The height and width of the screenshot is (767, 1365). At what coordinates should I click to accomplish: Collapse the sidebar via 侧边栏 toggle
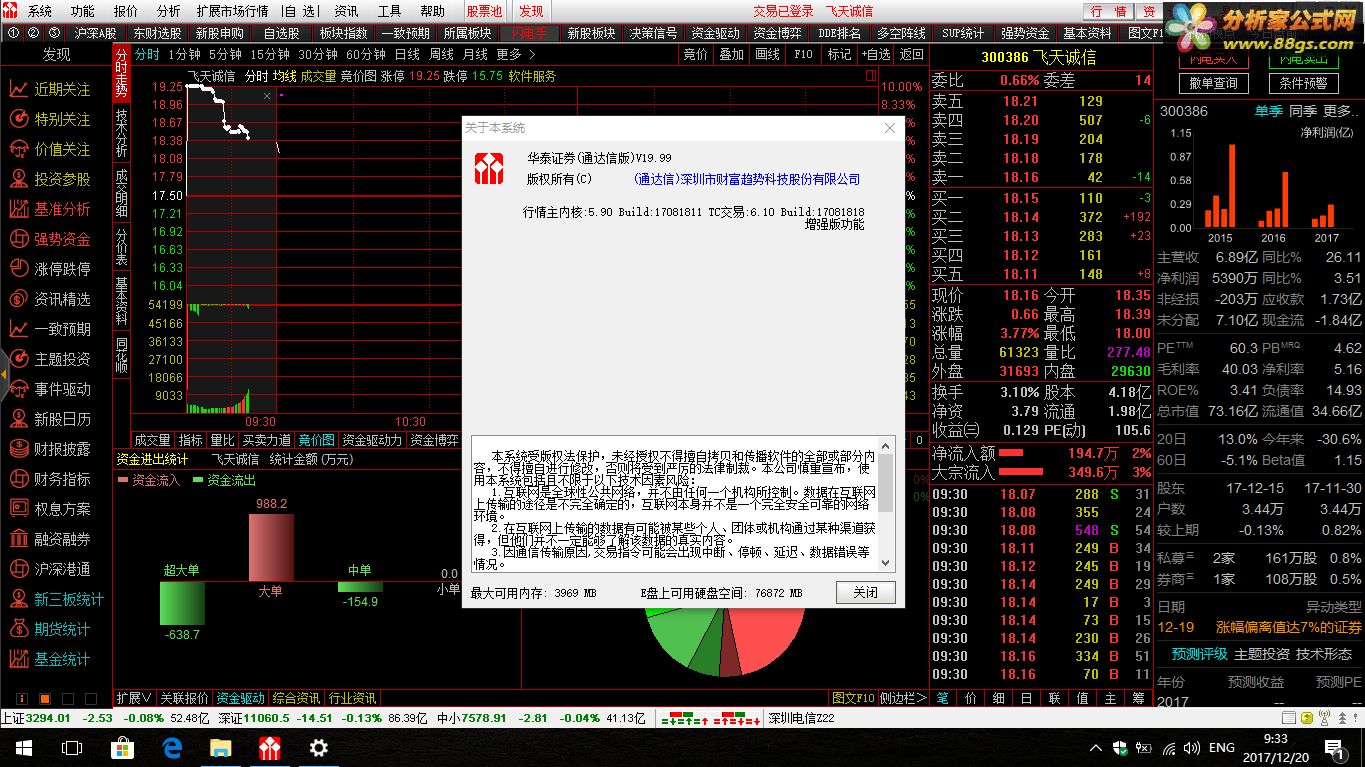tap(905, 698)
